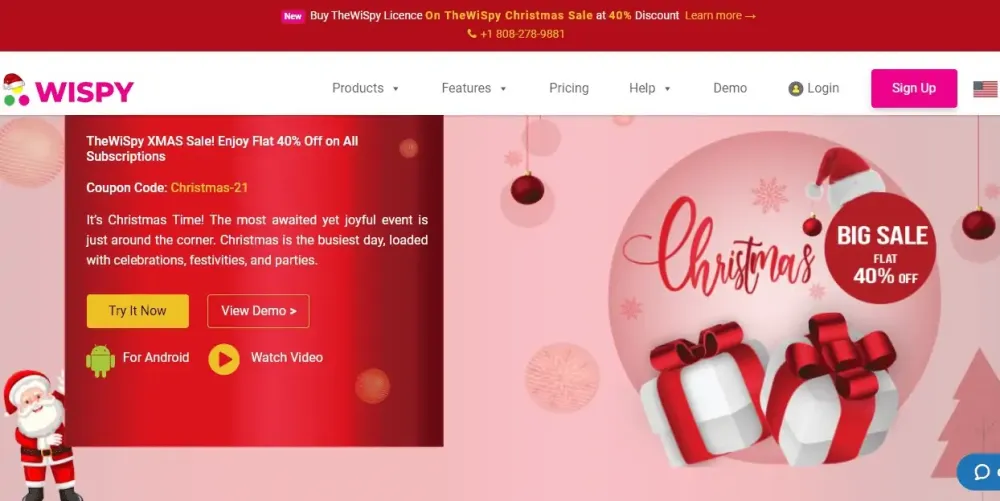Click the phone icon in banner
This screenshot has width=1000, height=501.
472,34
